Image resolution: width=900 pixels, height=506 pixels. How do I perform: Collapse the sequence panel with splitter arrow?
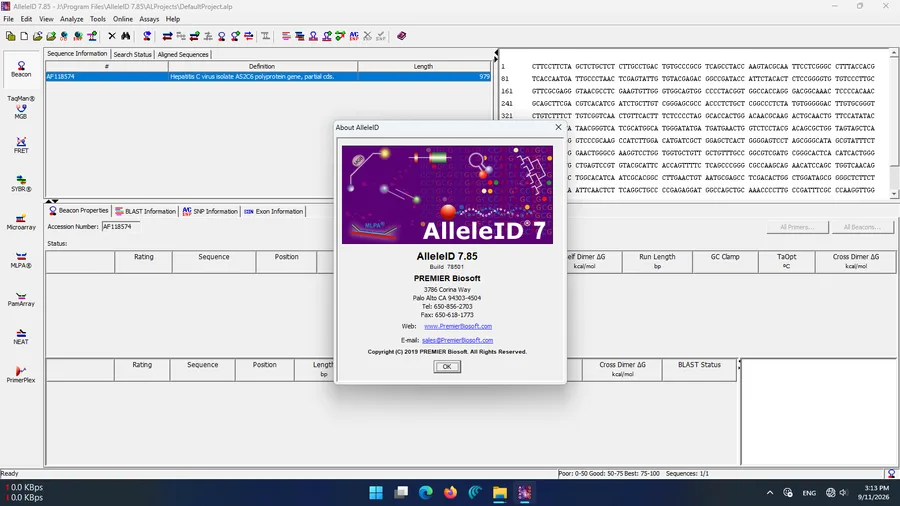[x=496, y=53]
